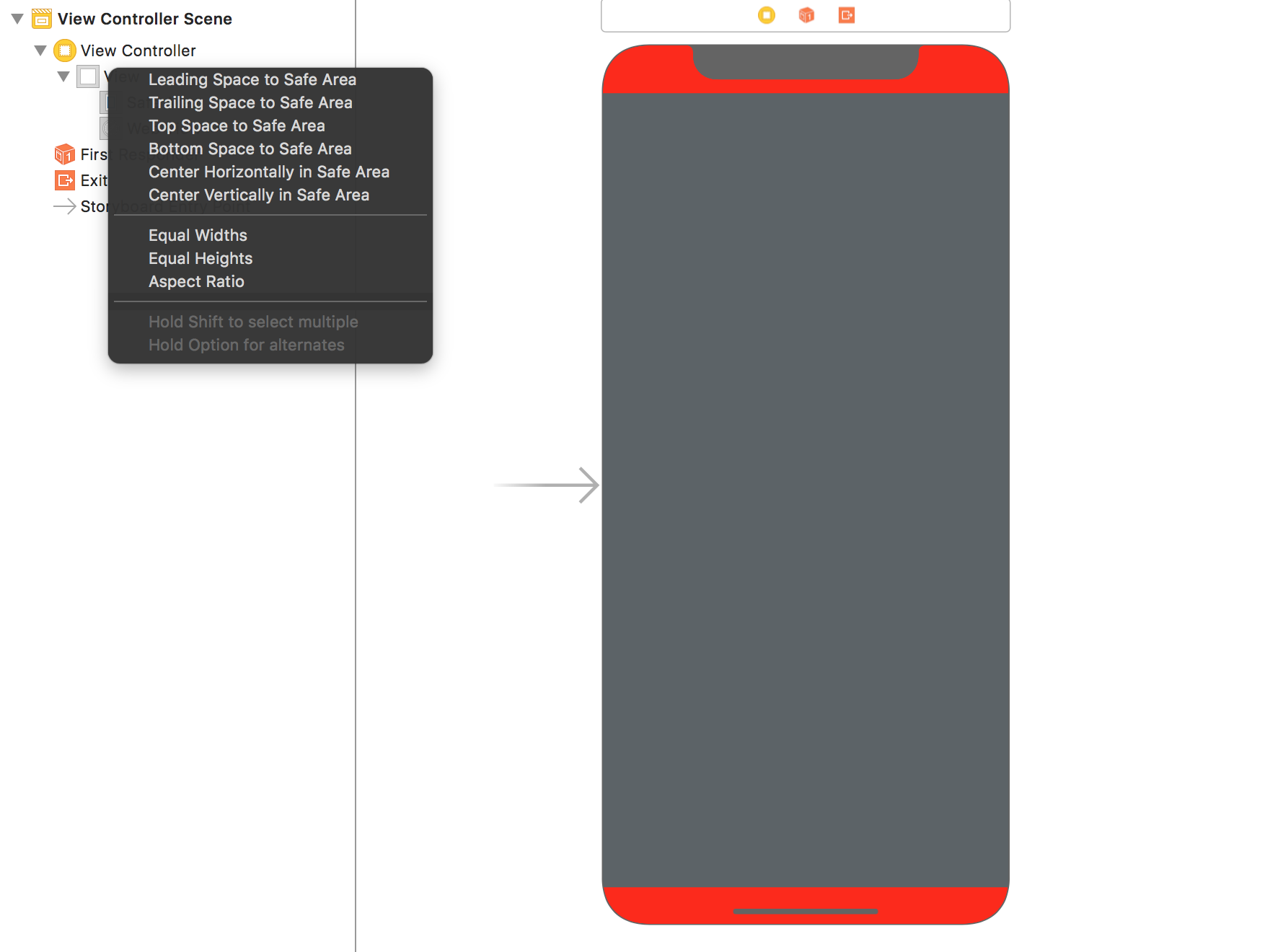Select the gray view in the device canvas

(x=806, y=490)
